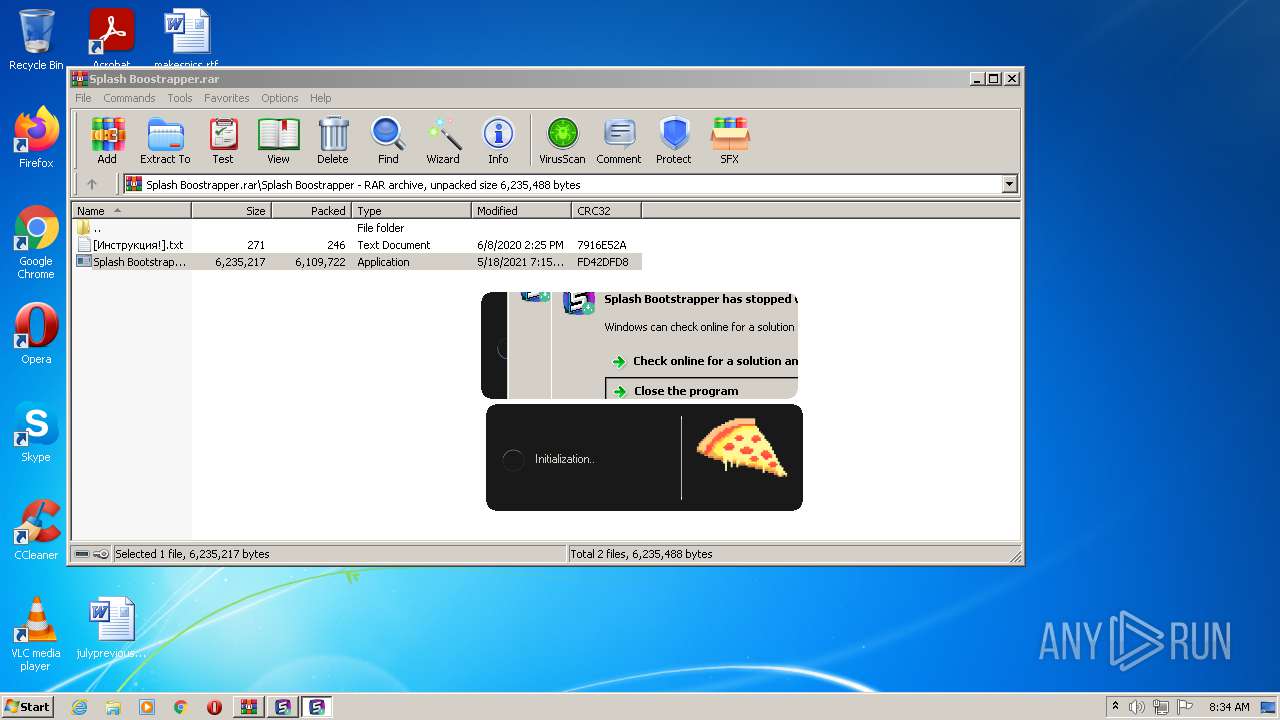
Task: Click the SFX toolbar icon
Action: click(730, 140)
